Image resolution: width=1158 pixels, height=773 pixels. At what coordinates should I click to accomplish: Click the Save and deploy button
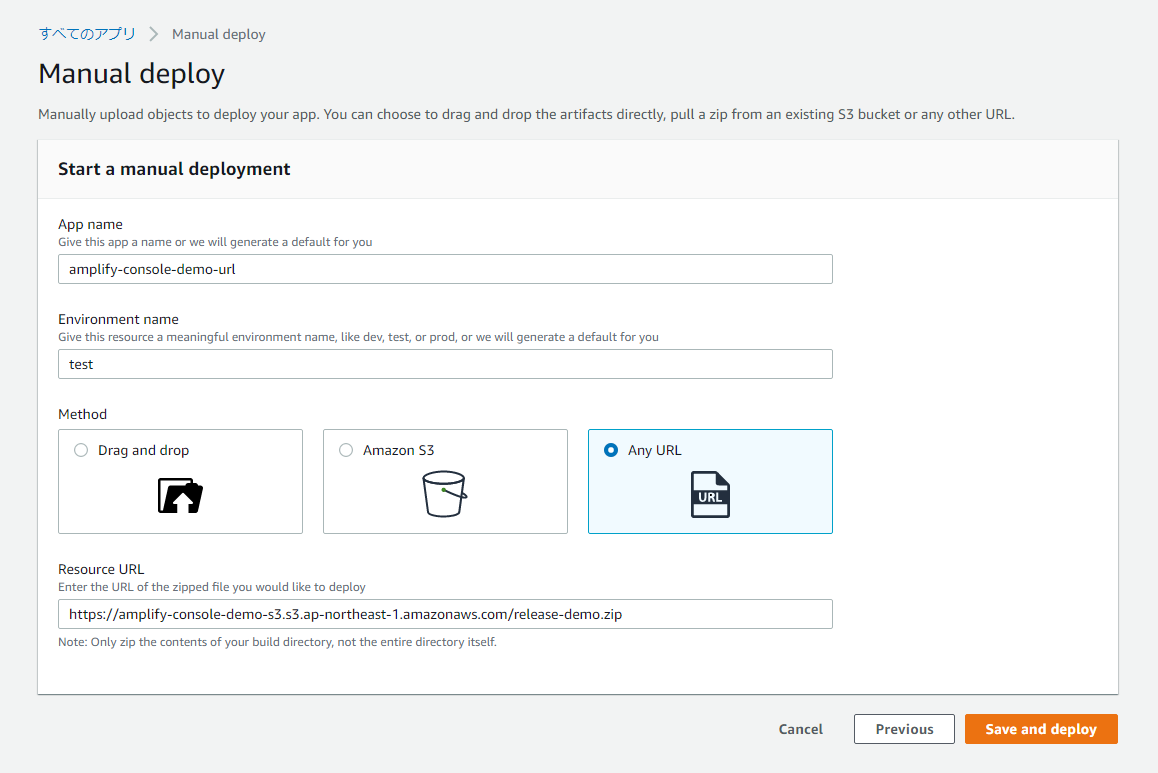pos(1041,729)
